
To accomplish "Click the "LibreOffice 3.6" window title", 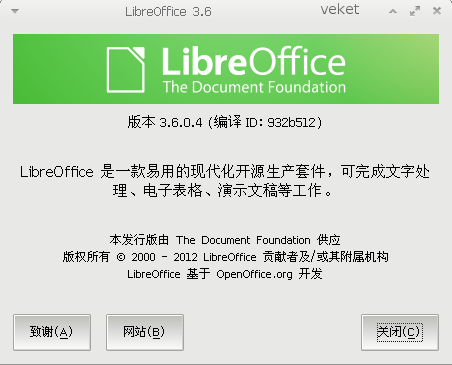I will pos(168,12).
